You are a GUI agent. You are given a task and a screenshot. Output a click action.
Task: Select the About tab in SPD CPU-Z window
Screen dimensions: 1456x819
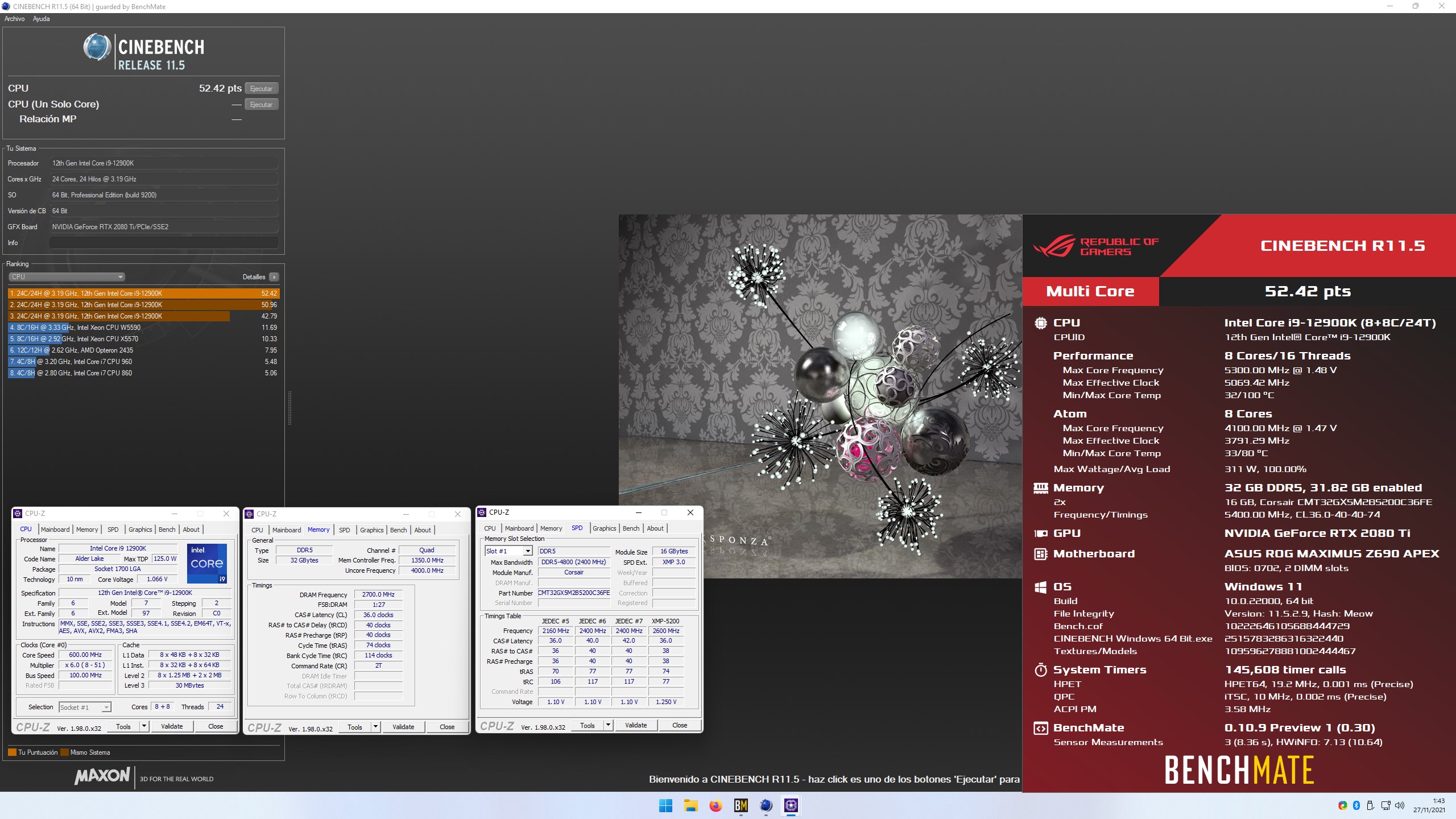pyautogui.click(x=655, y=528)
